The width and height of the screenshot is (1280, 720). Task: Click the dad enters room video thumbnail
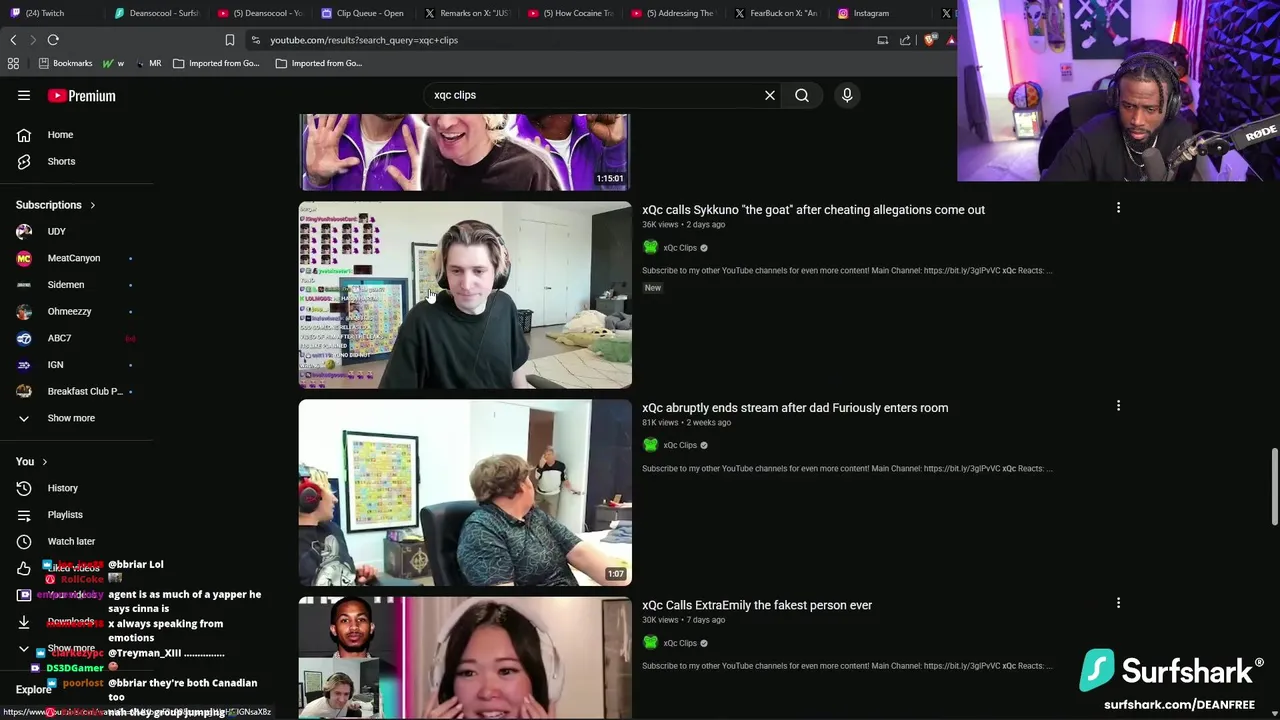coord(465,492)
